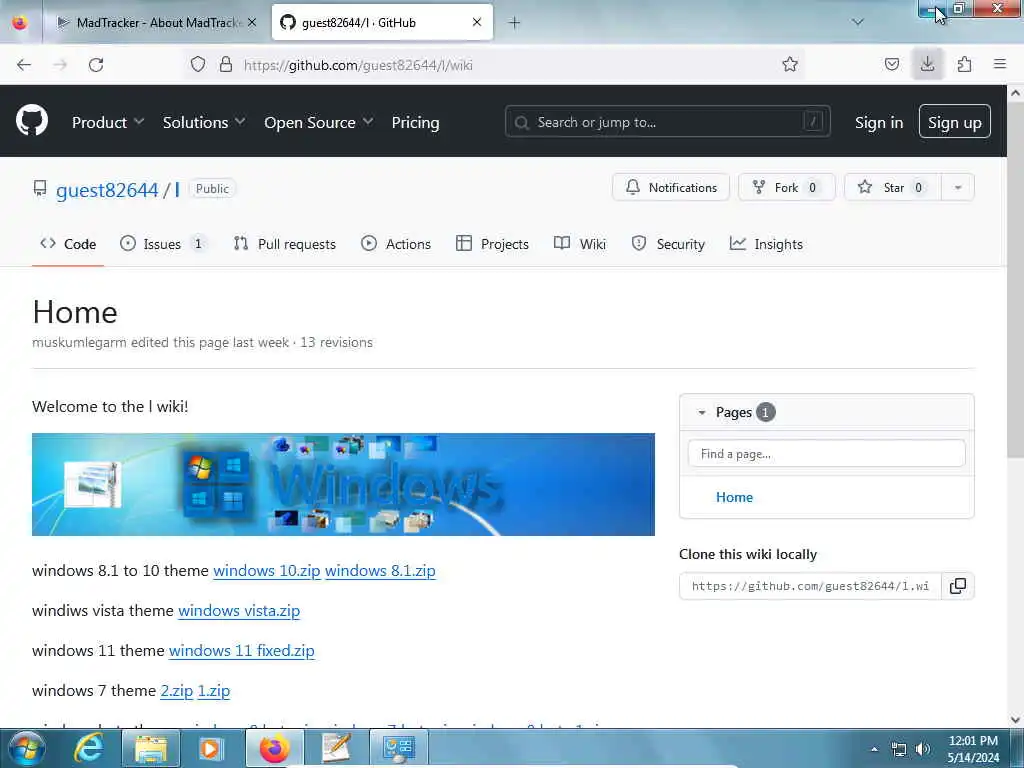
Task: Click the Windows Start orb
Action: [x=27, y=748]
